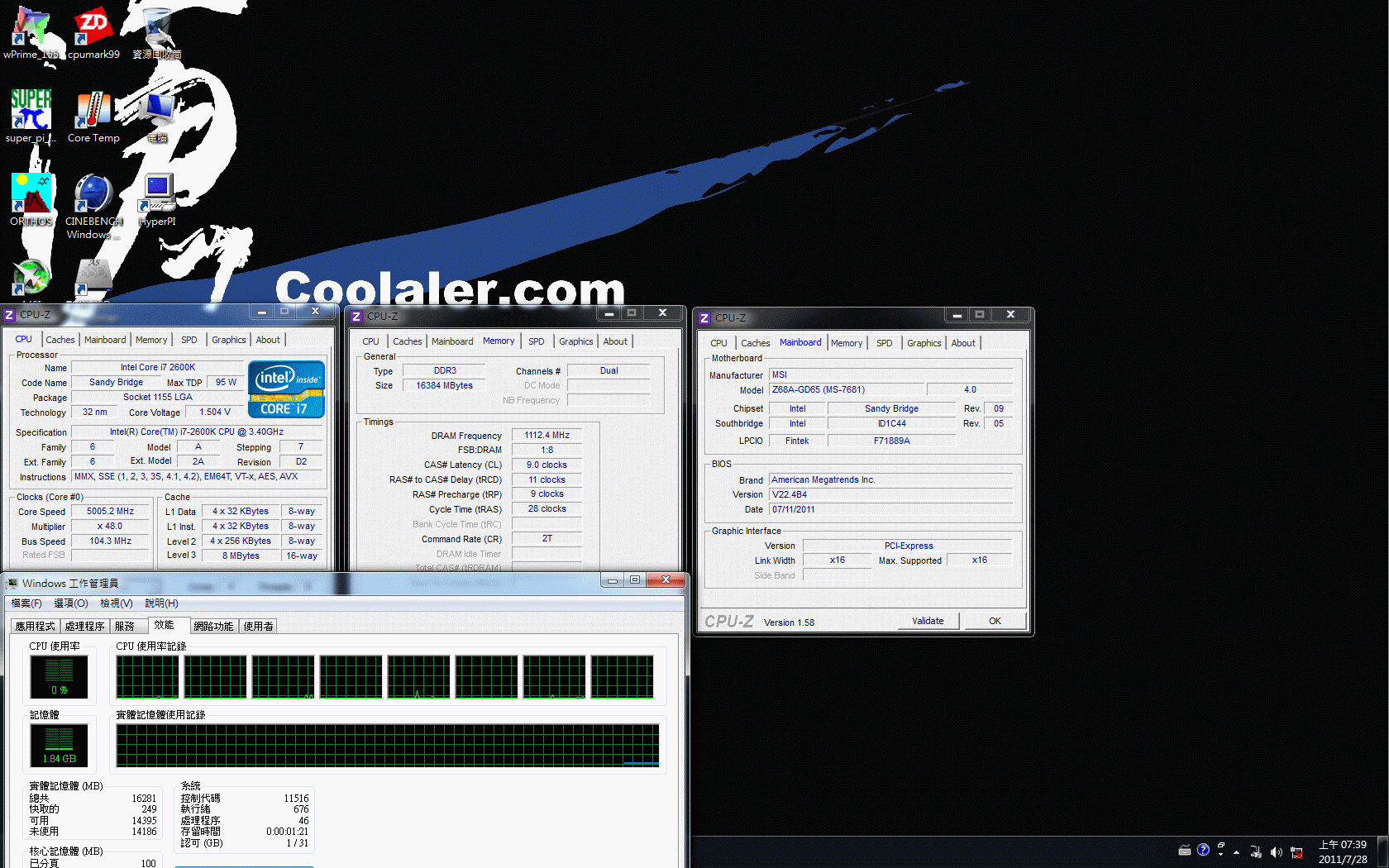
Task: Open Memory tab in left CPU-Z
Action: tap(151, 340)
